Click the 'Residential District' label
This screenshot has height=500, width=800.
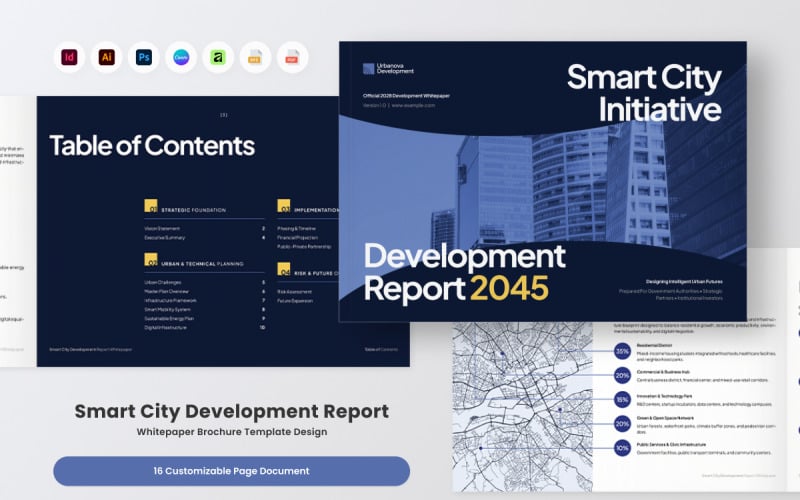pyautogui.click(x=655, y=345)
